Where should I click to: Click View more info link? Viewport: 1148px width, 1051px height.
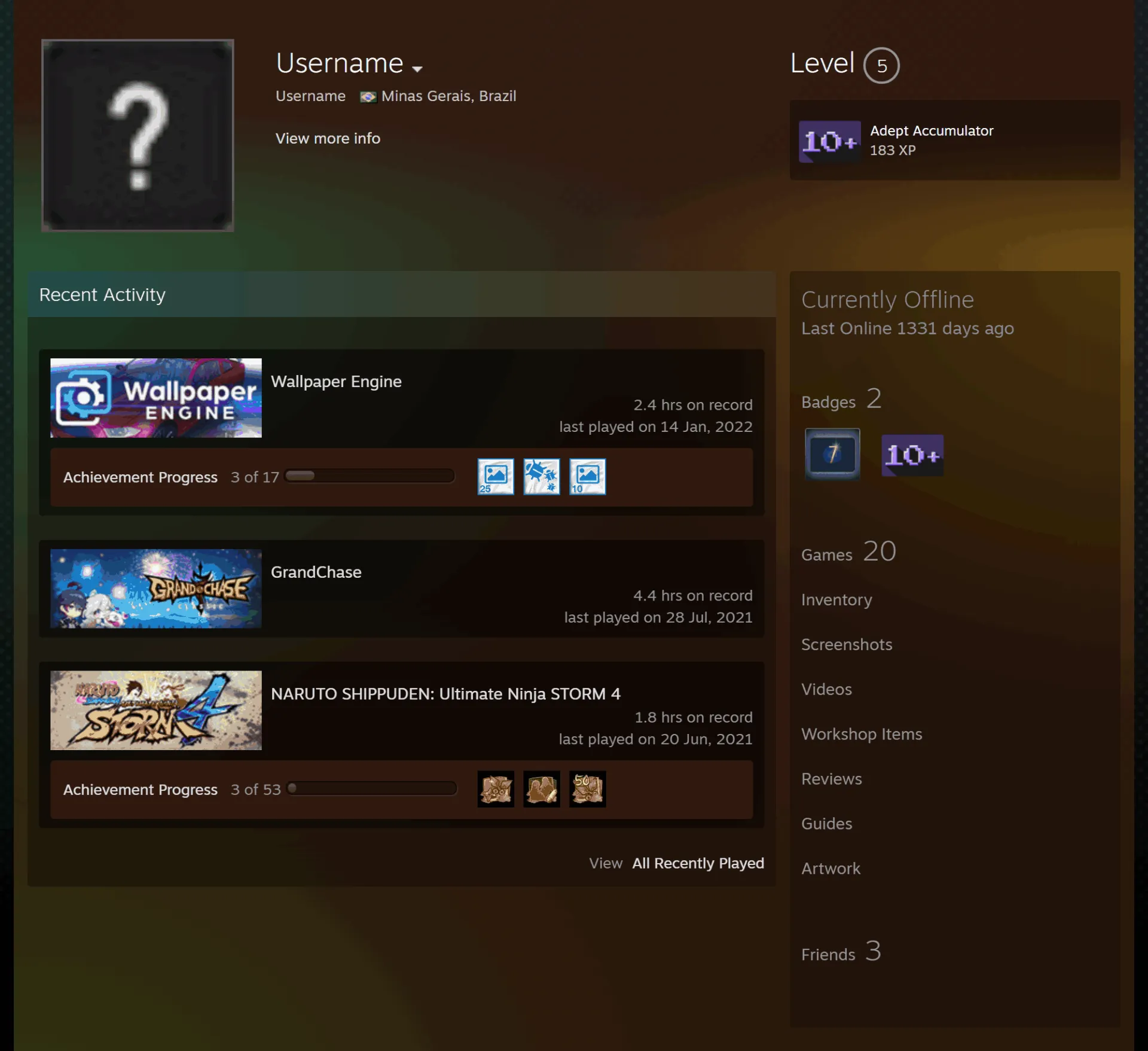(328, 138)
